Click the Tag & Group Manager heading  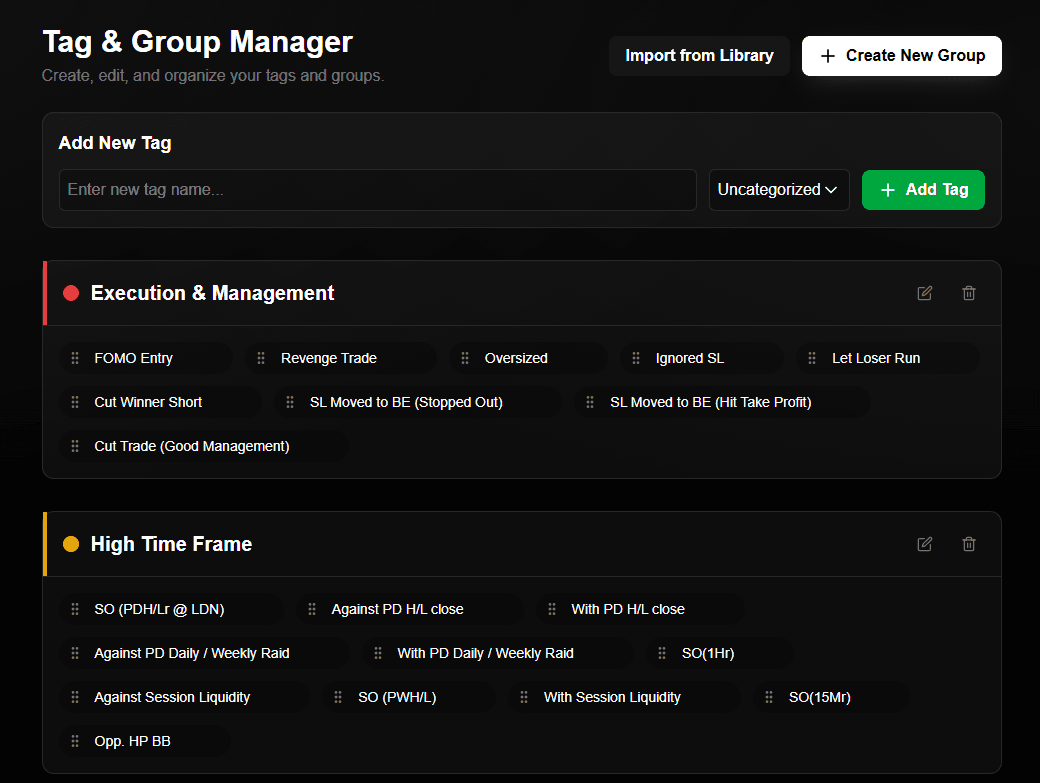(x=197, y=42)
